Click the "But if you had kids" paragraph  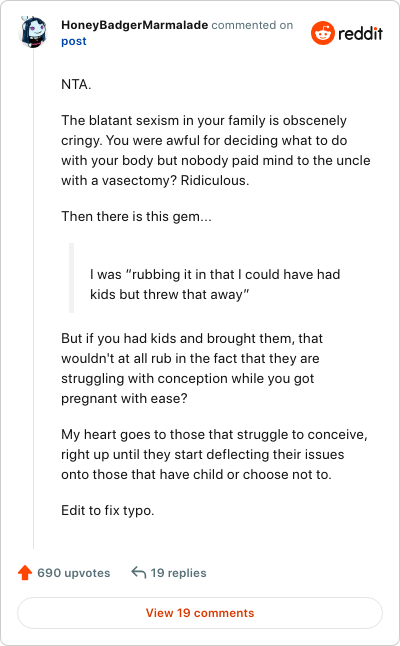[x=192, y=368]
